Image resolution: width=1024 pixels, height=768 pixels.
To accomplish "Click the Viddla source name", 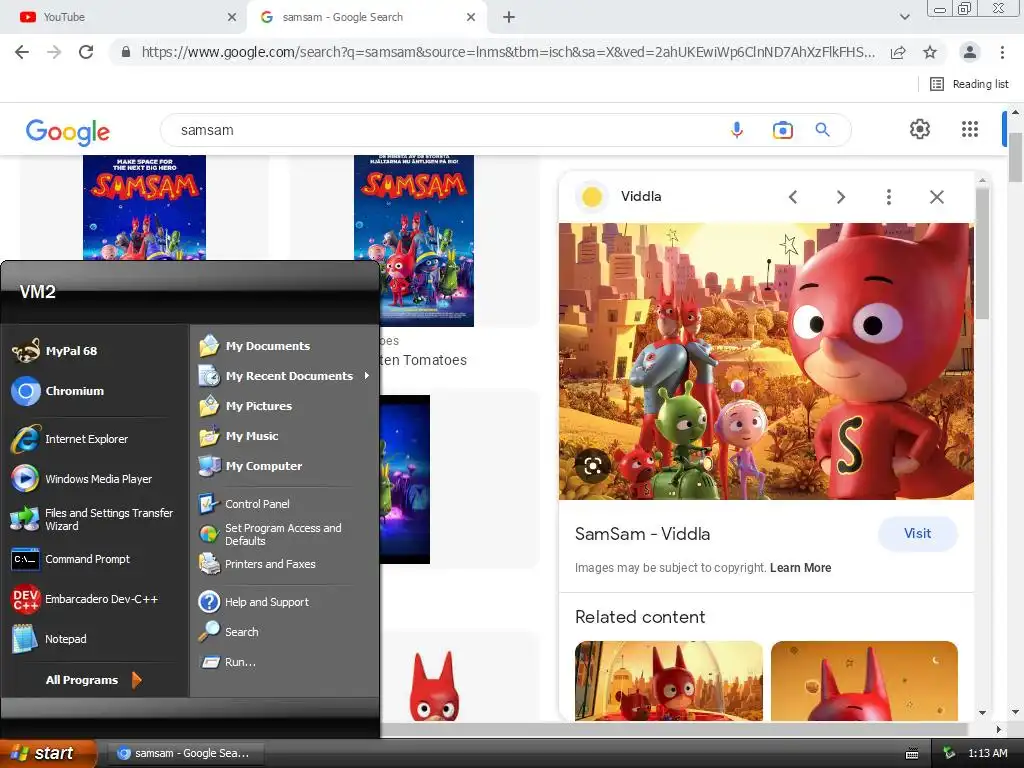I will point(641,197).
